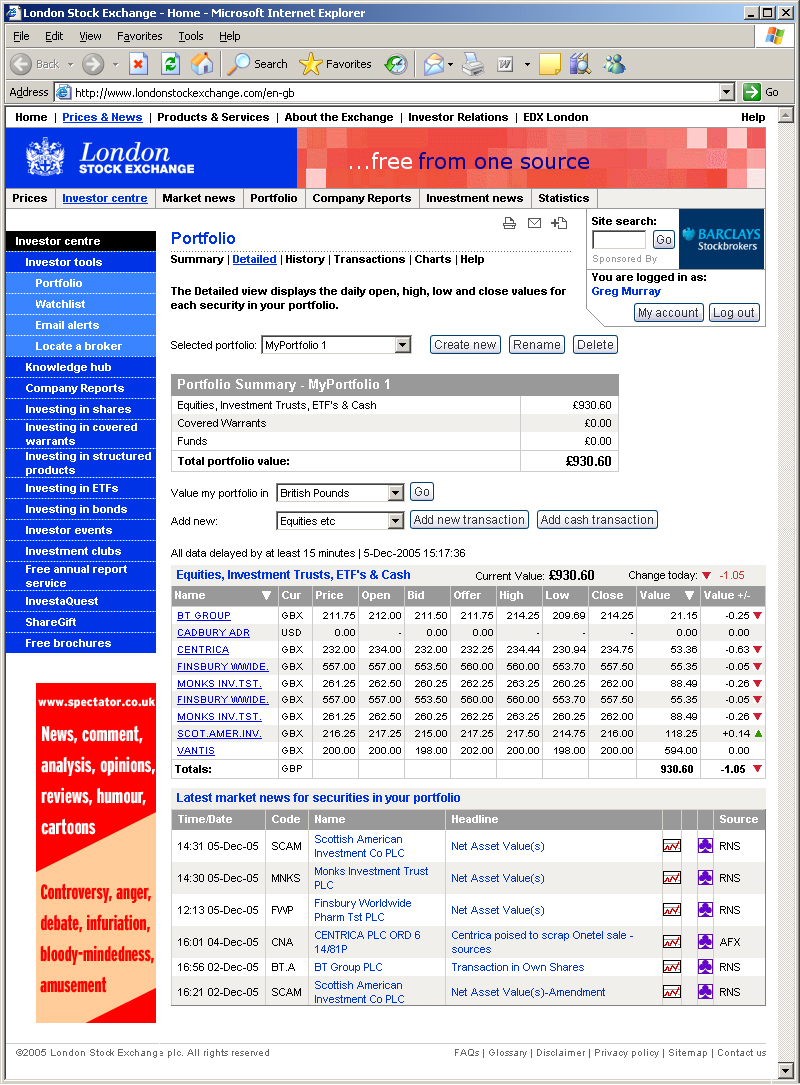
Task: Click the Create new button
Action: (465, 345)
